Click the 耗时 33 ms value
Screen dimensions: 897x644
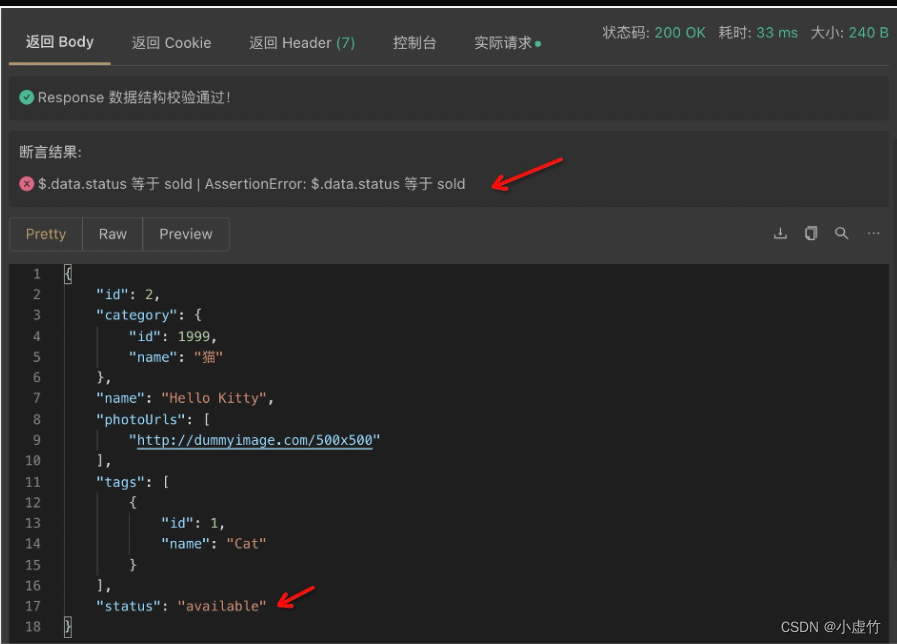758,33
